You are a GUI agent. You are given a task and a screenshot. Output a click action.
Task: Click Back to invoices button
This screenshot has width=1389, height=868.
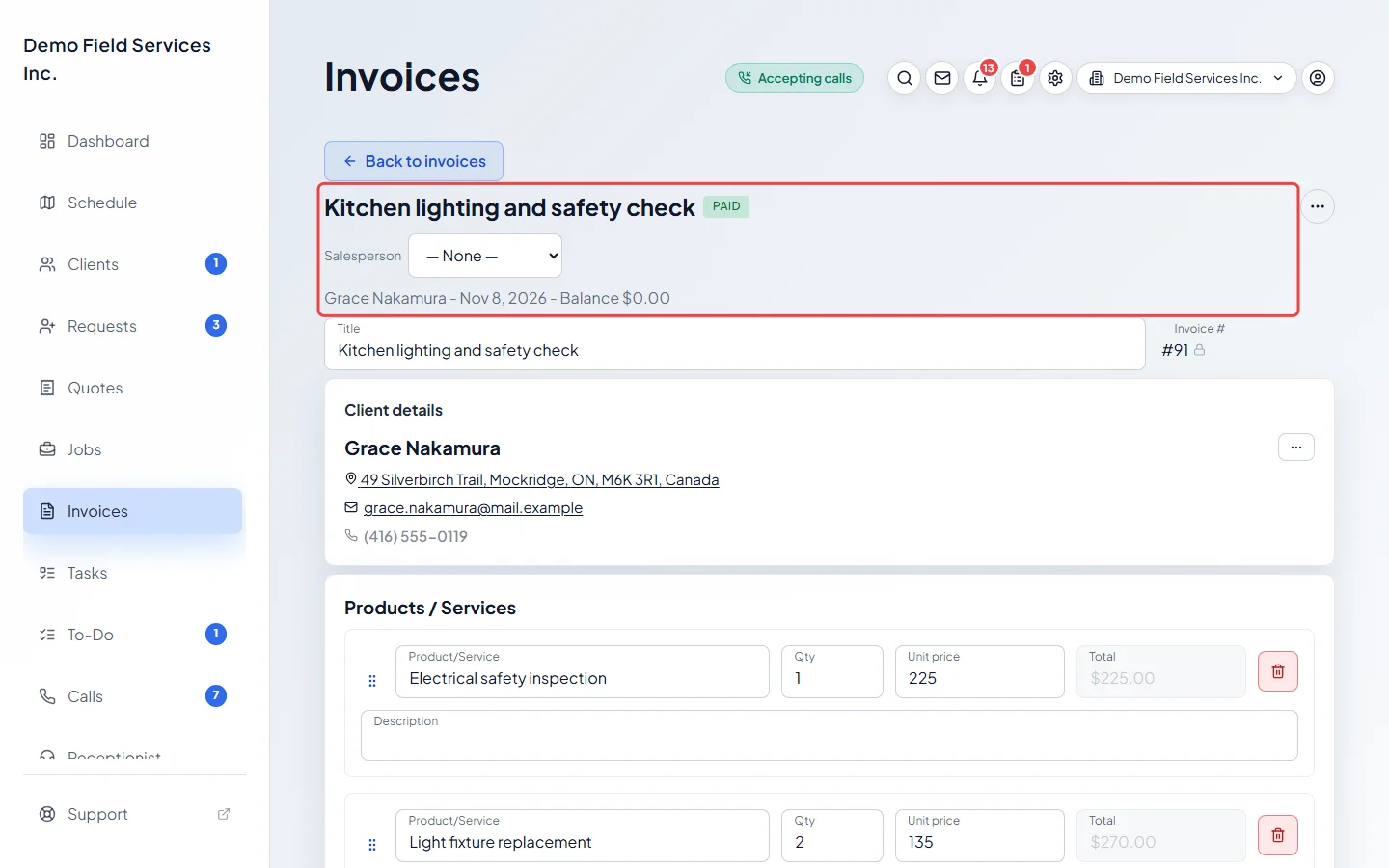(414, 161)
